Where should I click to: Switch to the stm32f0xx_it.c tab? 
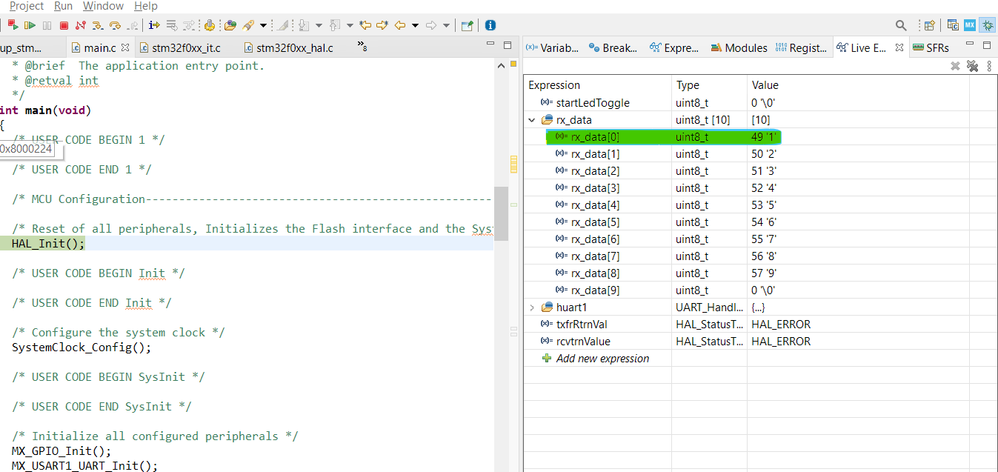point(180,47)
